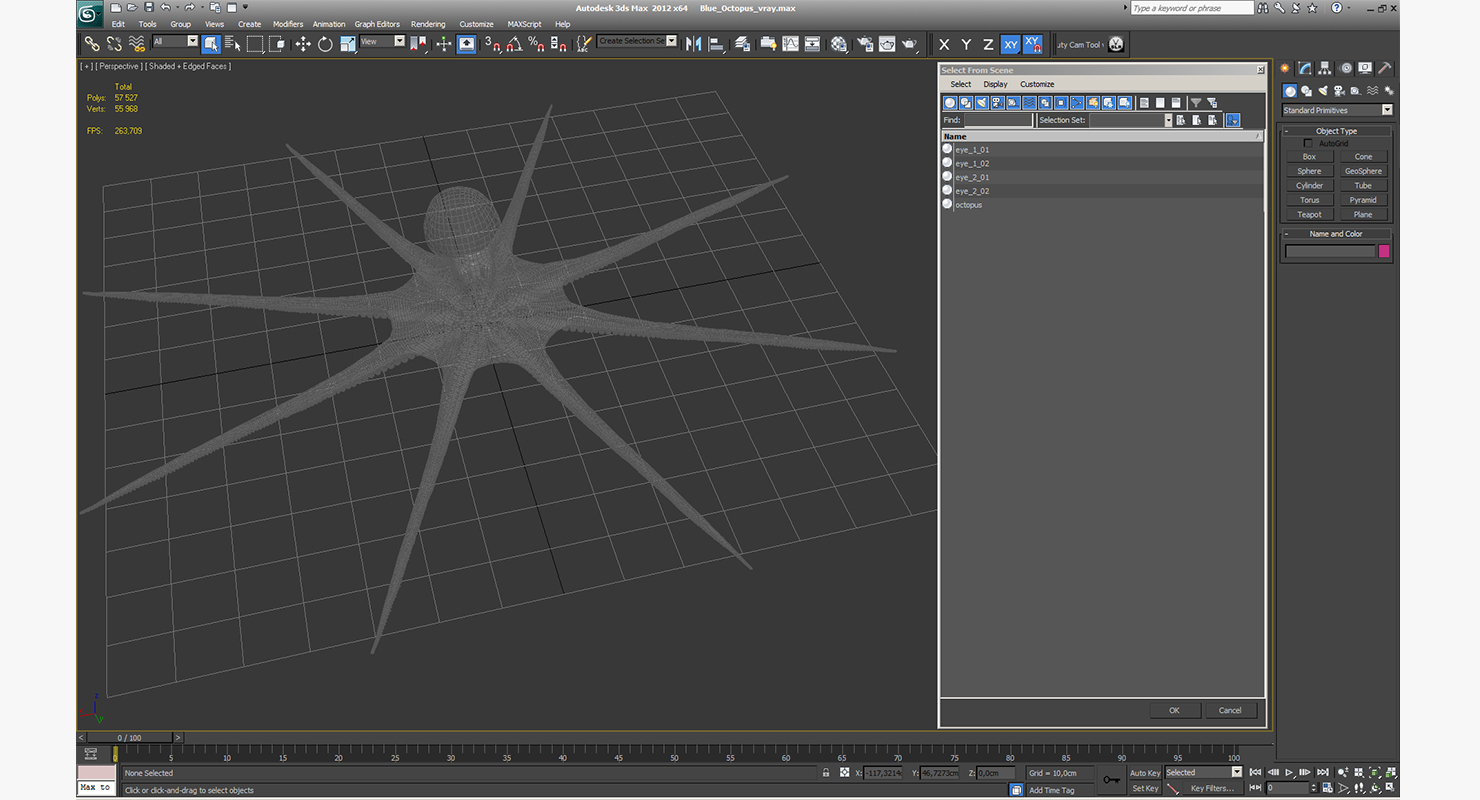Toggle the 3D Snaps button

point(491,44)
